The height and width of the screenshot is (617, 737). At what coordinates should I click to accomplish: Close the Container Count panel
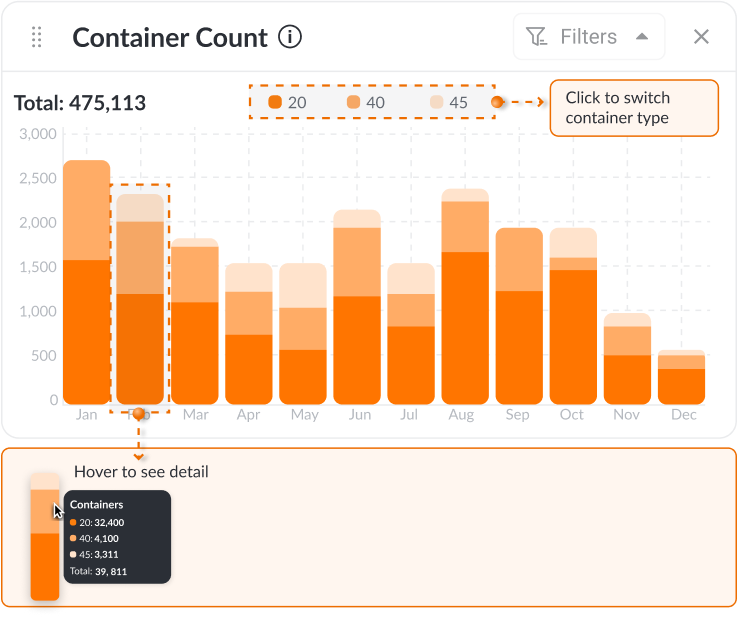click(x=701, y=37)
